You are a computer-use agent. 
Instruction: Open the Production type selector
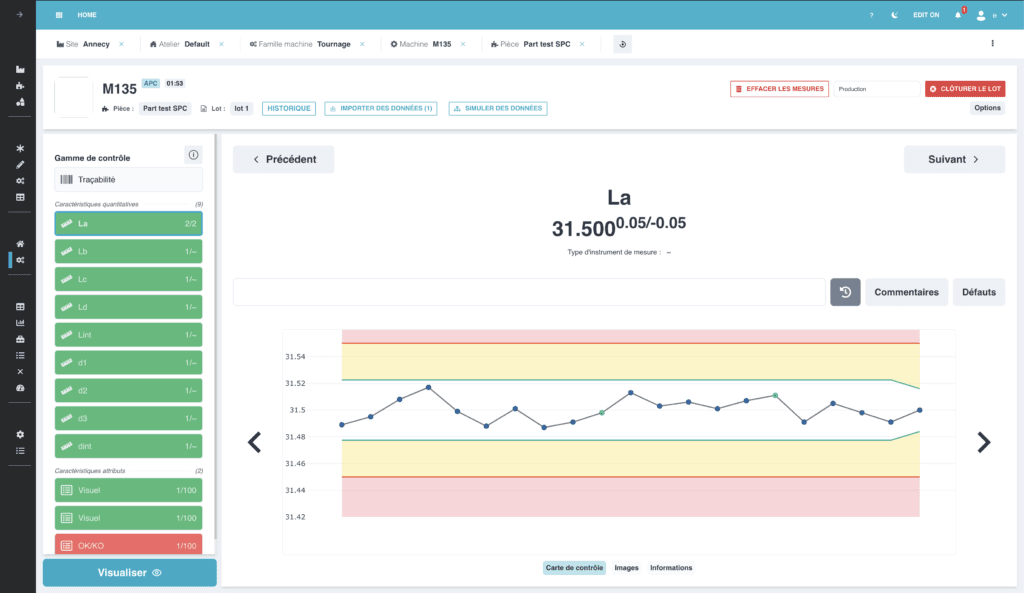(876, 89)
